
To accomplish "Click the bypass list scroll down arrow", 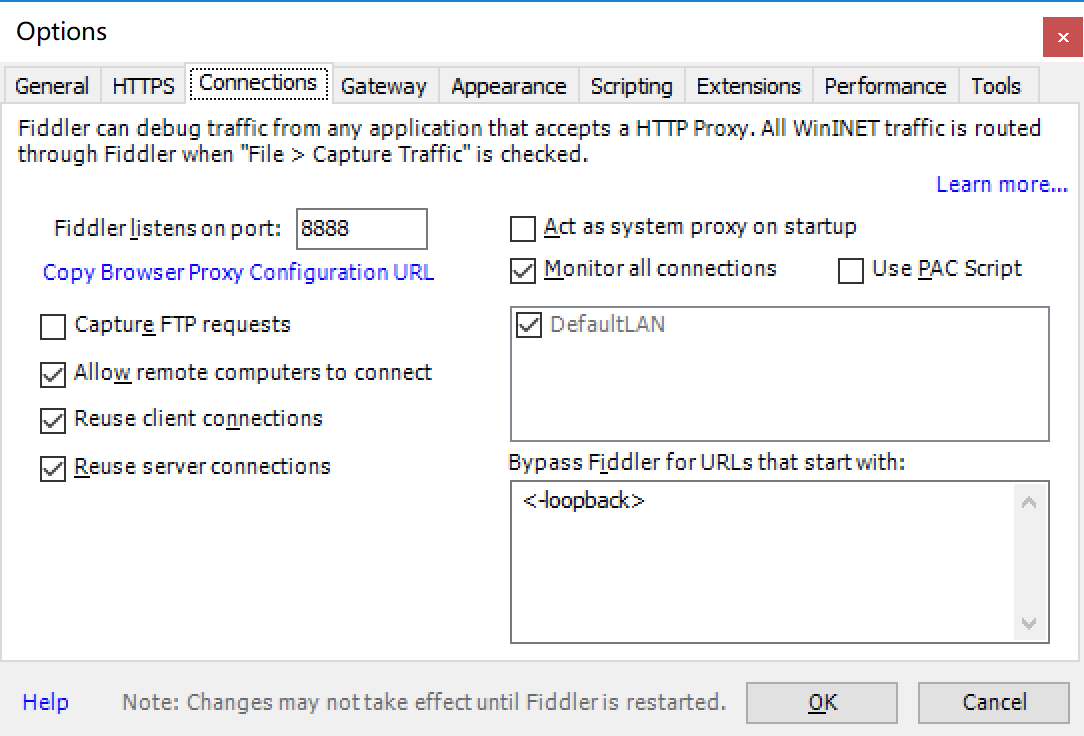I will (x=1029, y=623).
